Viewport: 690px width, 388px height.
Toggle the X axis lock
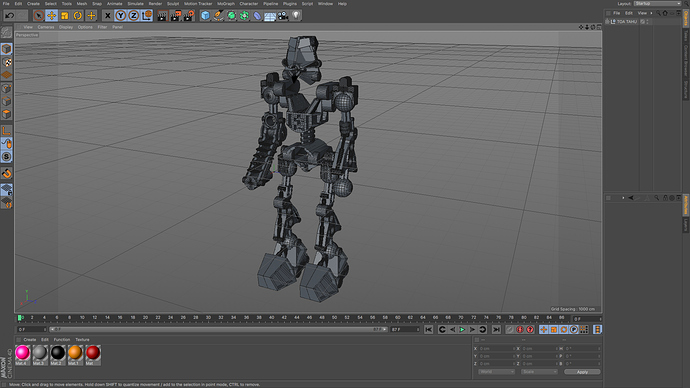pyautogui.click(x=107, y=15)
